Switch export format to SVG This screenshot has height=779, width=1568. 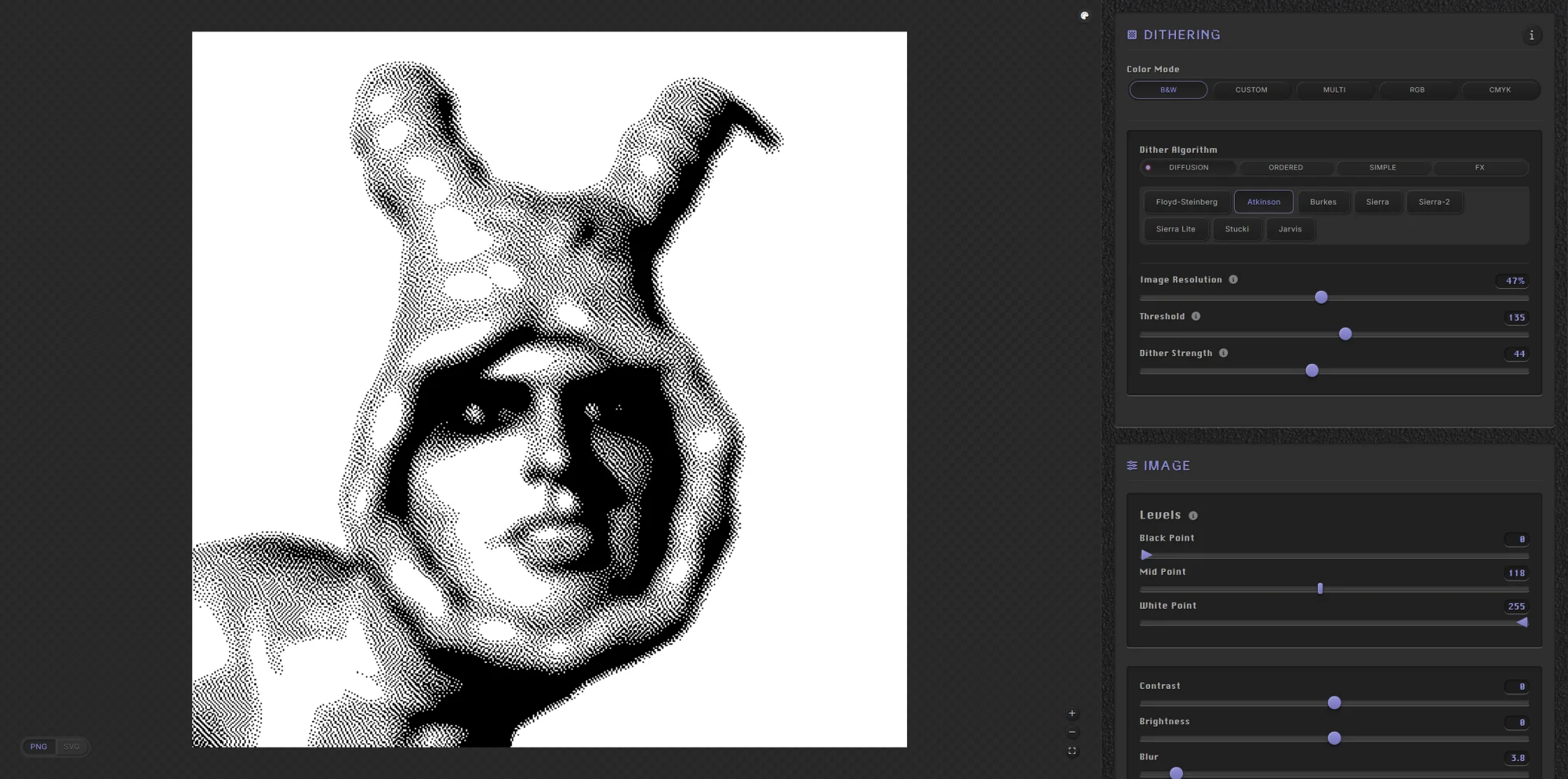pyautogui.click(x=71, y=747)
